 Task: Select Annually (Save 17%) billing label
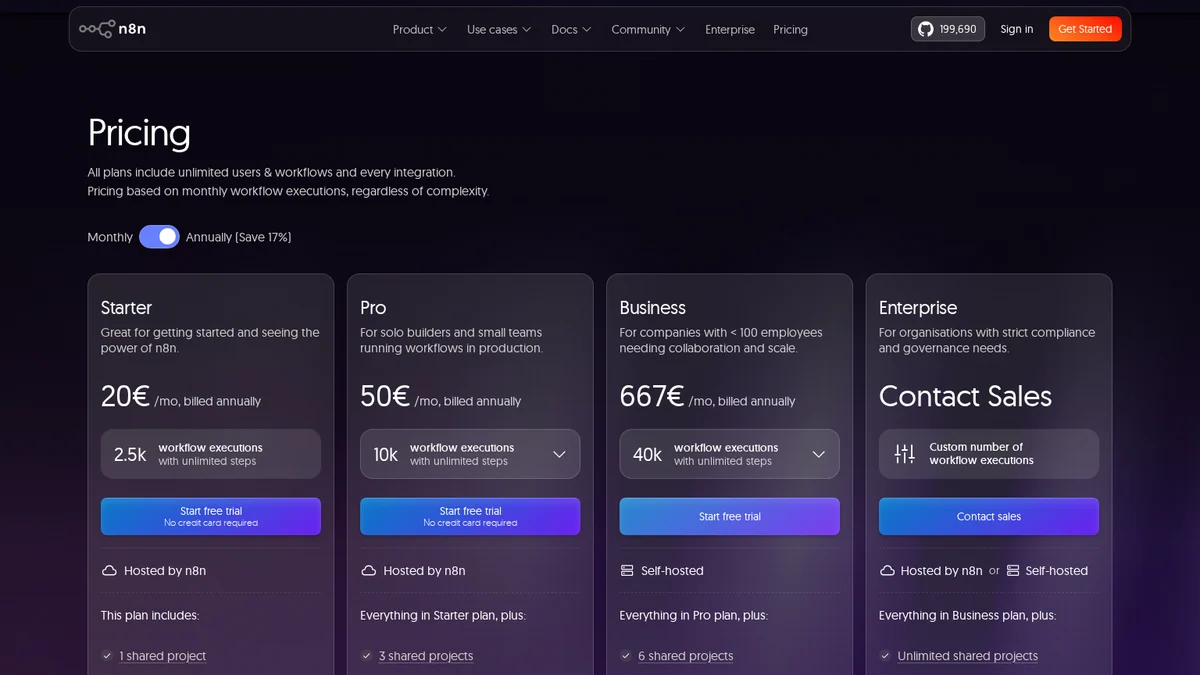tap(239, 237)
